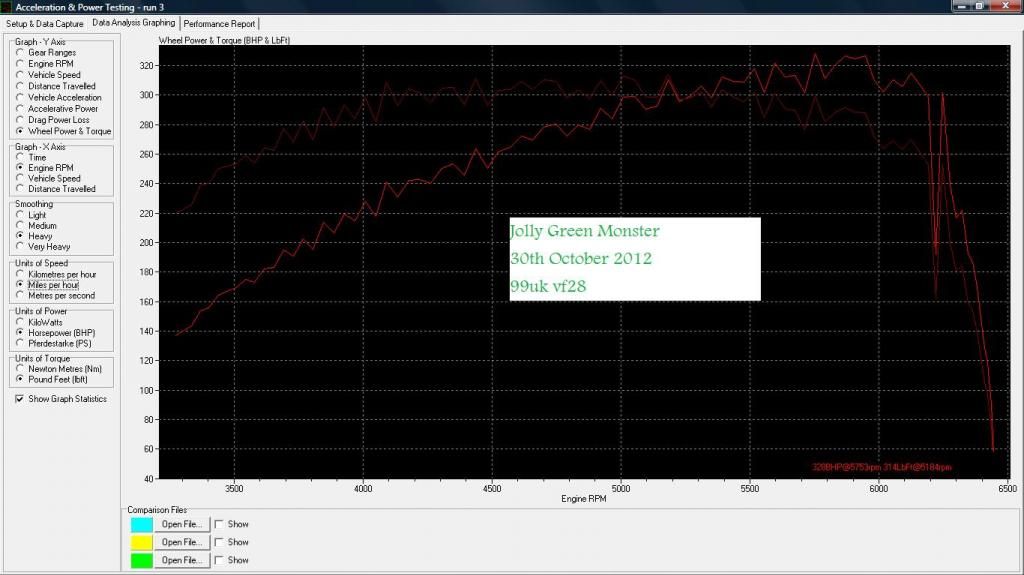Click the application icon in title bar
The image size is (1024, 575).
[7, 7]
